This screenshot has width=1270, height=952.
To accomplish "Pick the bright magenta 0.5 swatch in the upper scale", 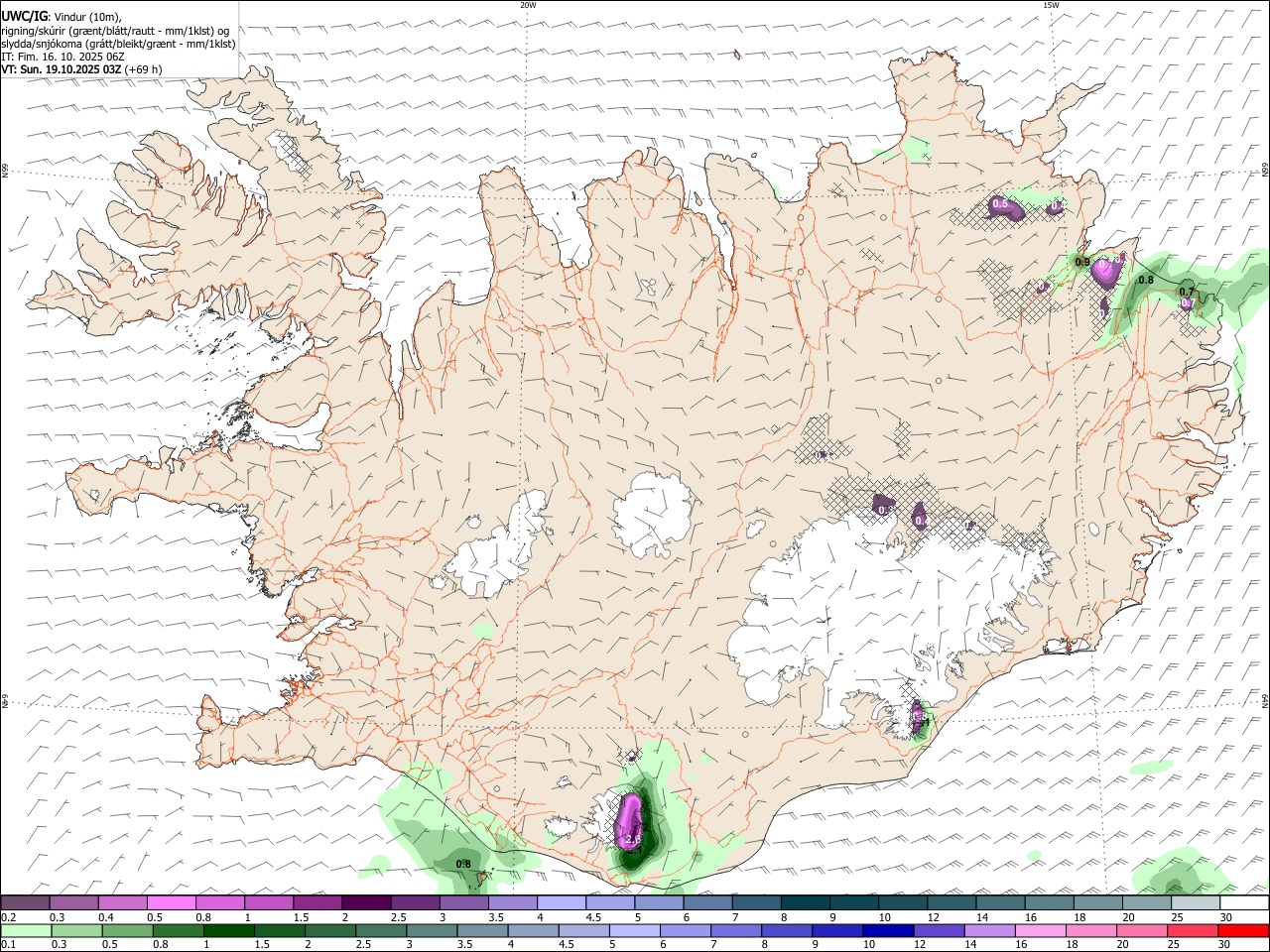I will click(x=171, y=902).
